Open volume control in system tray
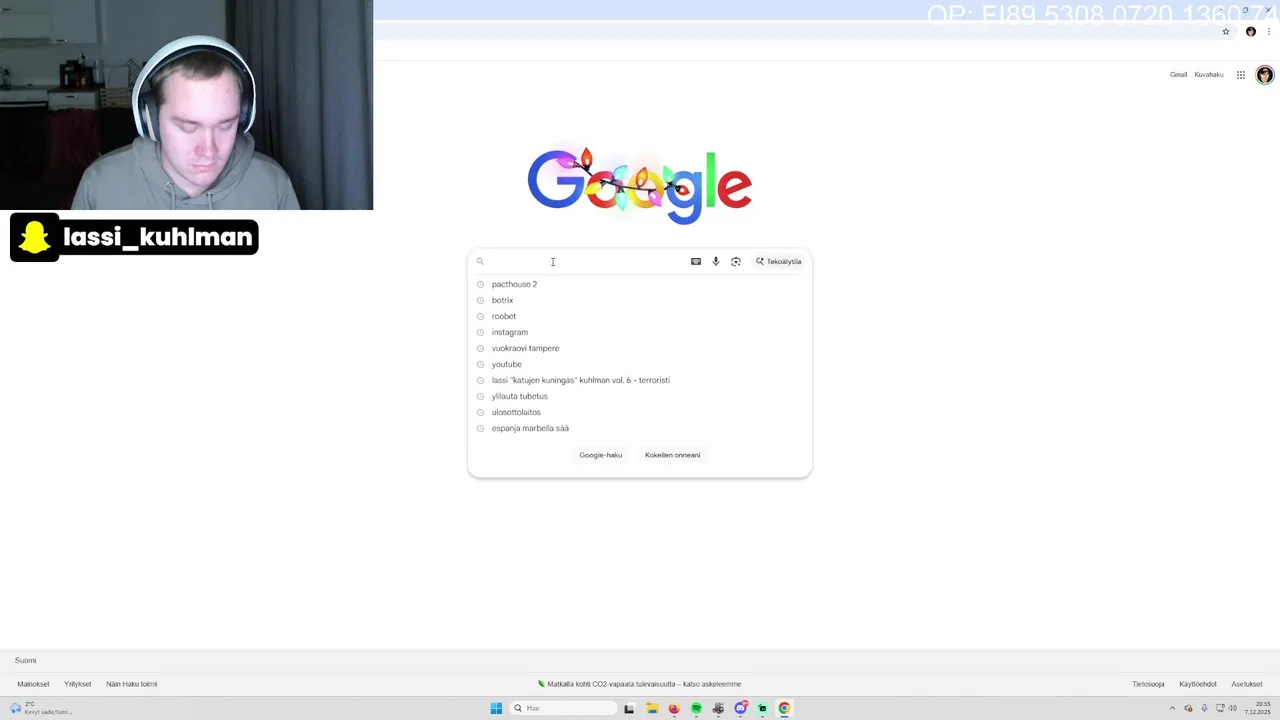 (1232, 708)
